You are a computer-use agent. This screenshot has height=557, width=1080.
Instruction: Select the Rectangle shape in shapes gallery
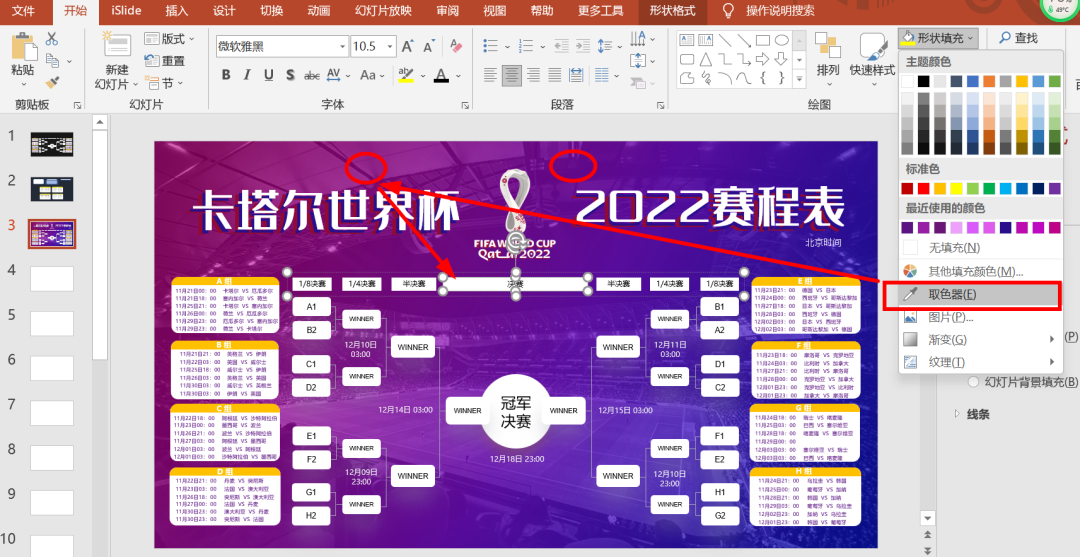pos(762,40)
